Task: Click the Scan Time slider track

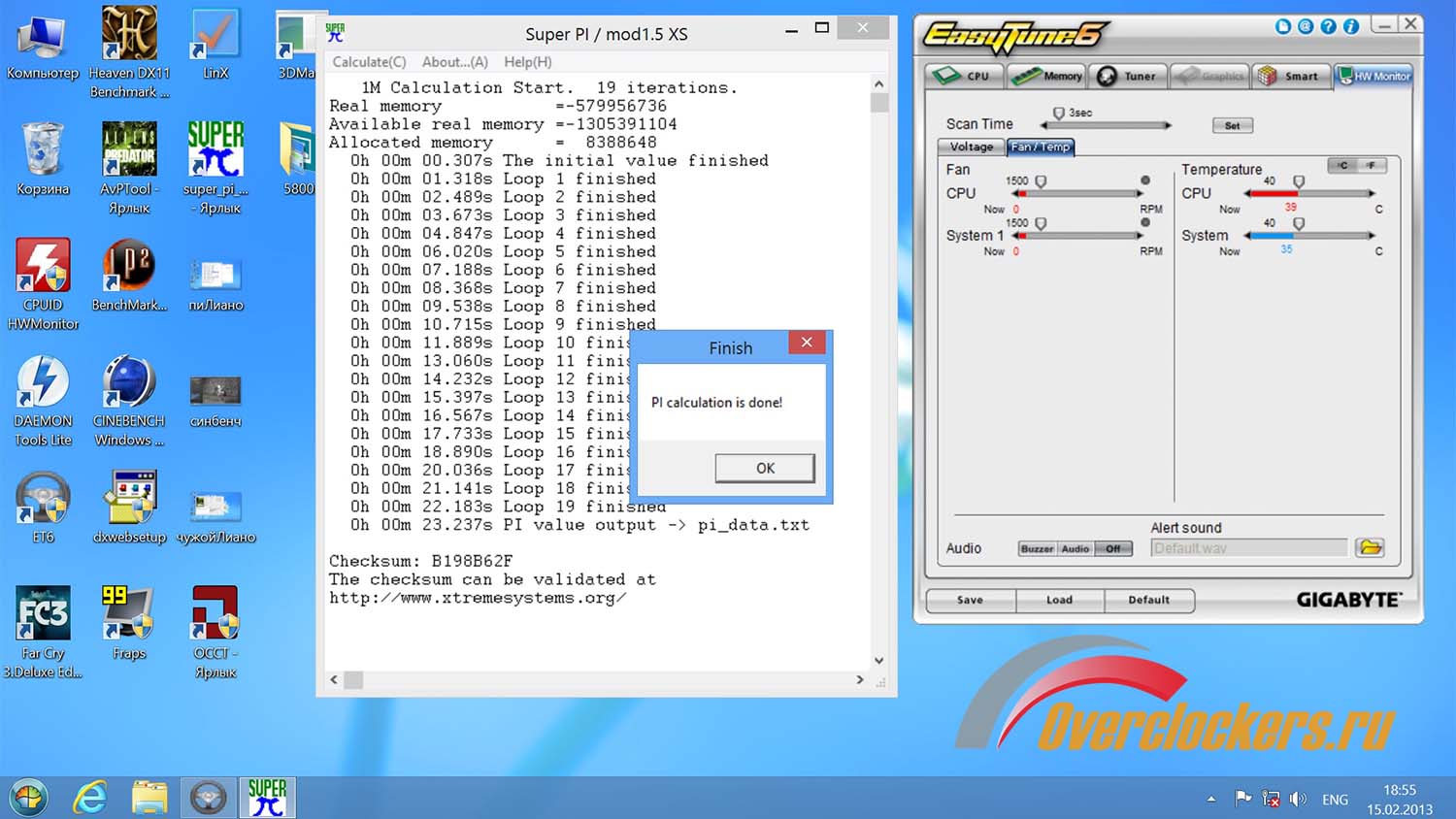Action: (x=1106, y=125)
